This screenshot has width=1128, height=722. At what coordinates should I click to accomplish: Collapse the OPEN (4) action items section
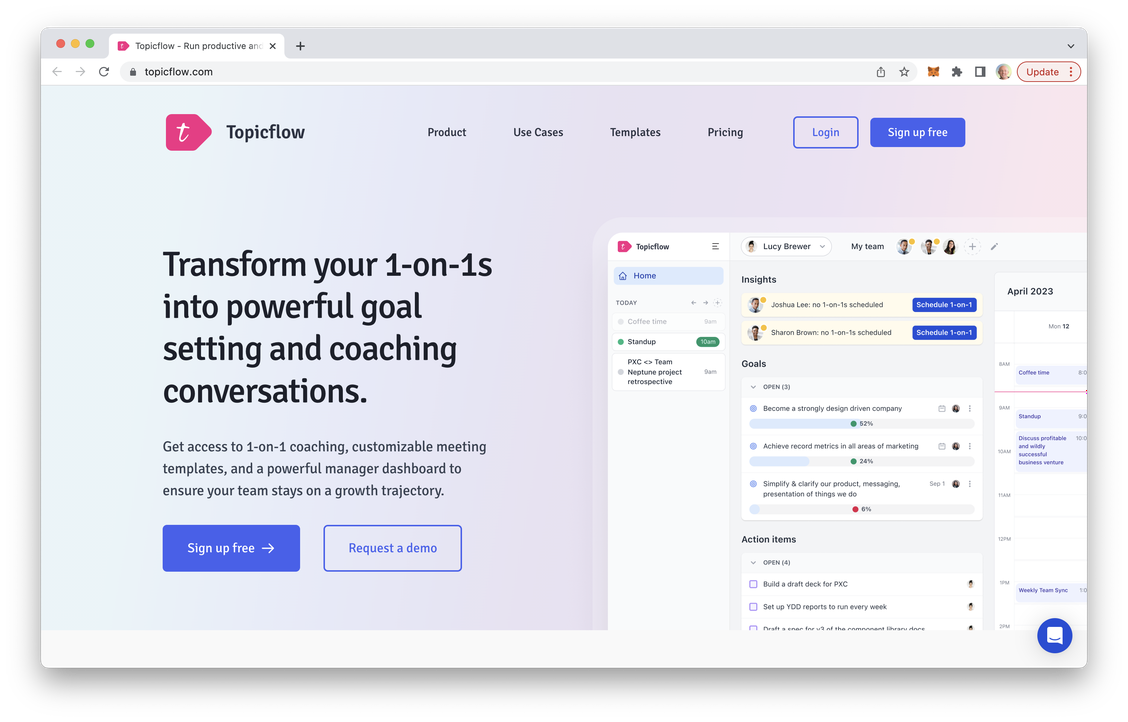753,562
